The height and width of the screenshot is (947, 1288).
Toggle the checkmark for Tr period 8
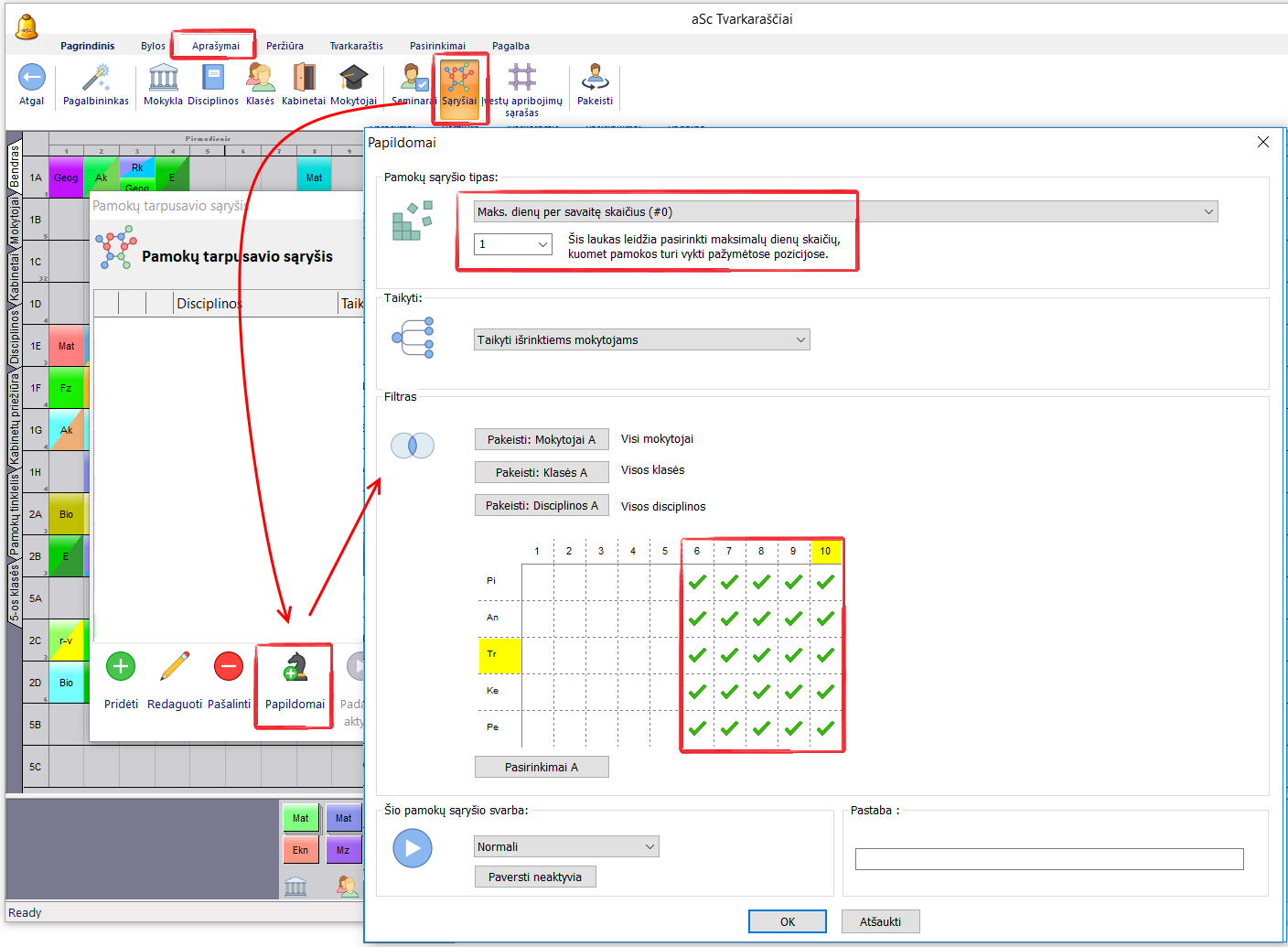click(761, 655)
